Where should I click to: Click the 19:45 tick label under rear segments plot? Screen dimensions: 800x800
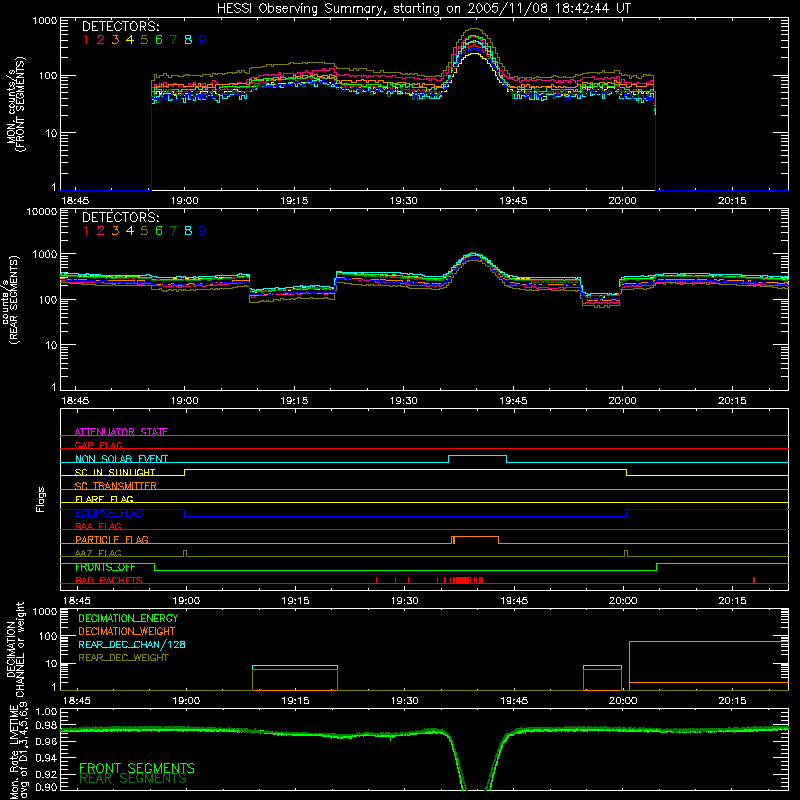(513, 401)
